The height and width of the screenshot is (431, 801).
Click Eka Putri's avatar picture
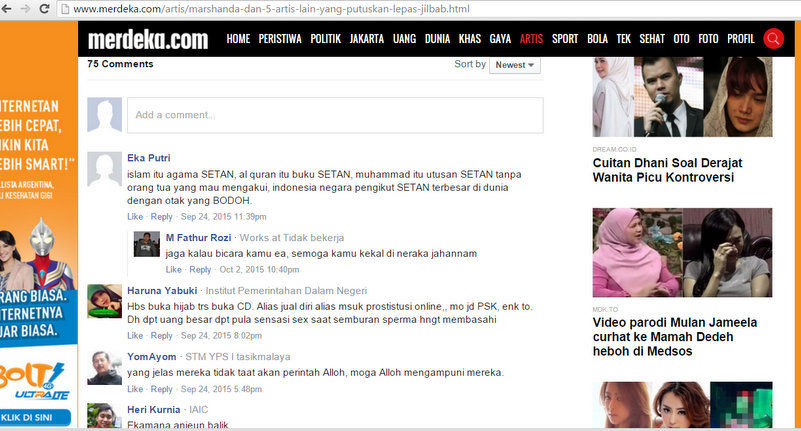(x=104, y=169)
